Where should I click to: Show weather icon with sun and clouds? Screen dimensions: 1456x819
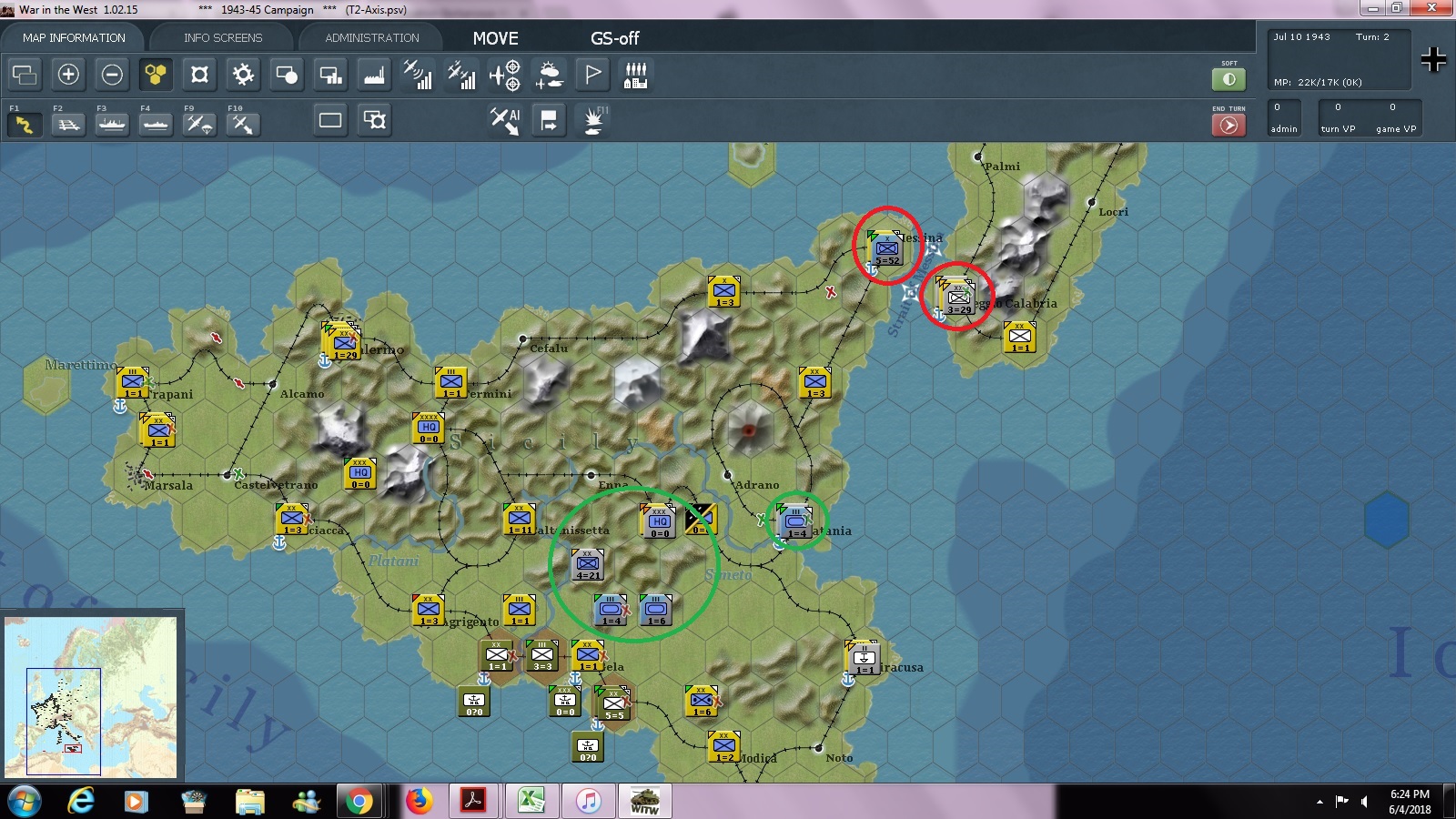click(x=549, y=75)
